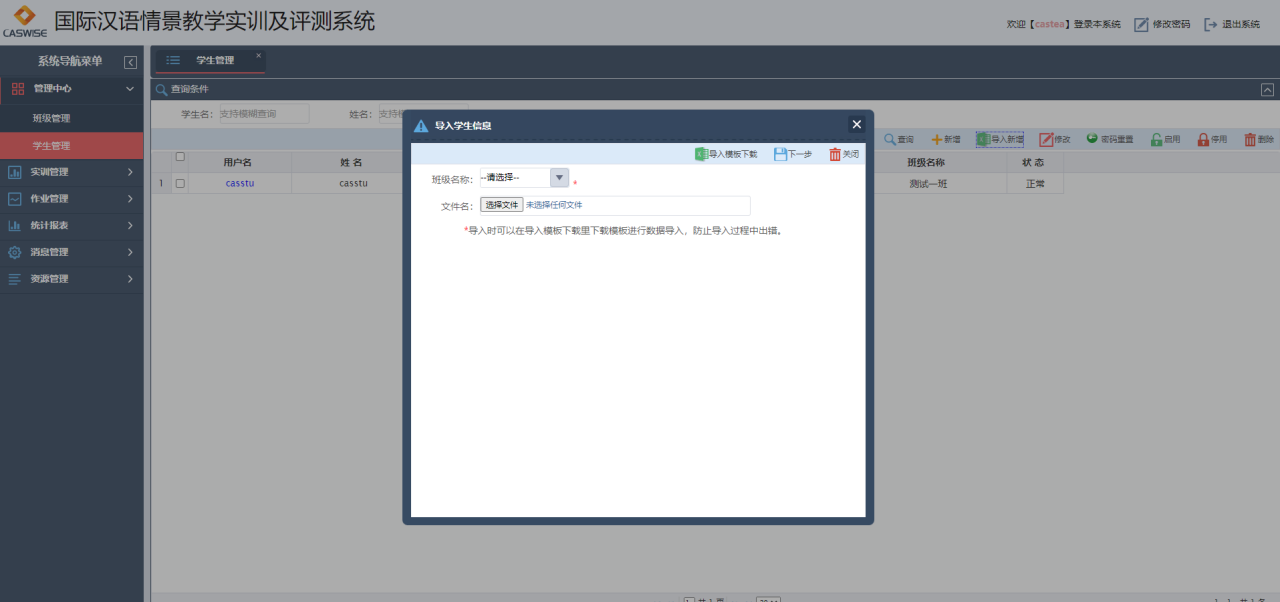Expand the 实训管理 sidebar menu
Image resolution: width=1280 pixels, height=602 pixels.
[71, 172]
